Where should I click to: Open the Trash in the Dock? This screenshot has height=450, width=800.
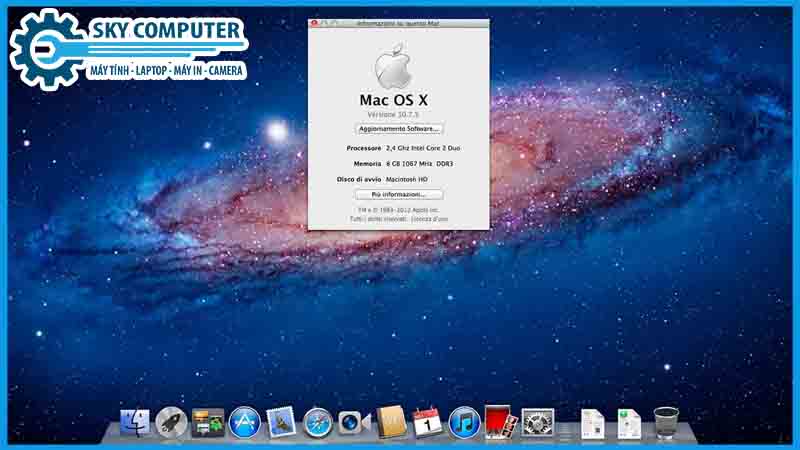point(666,422)
